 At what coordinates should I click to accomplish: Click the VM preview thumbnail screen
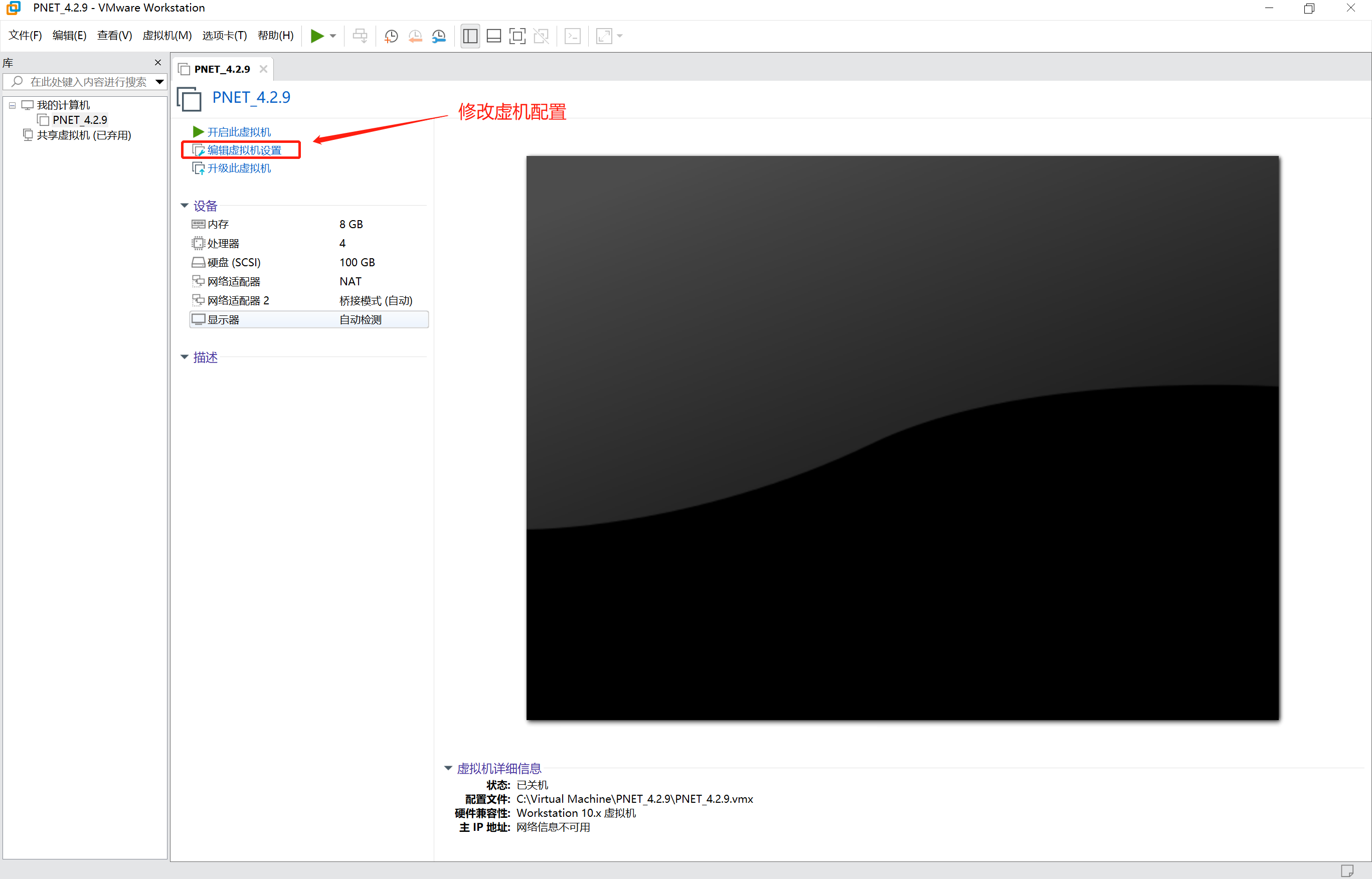902,438
